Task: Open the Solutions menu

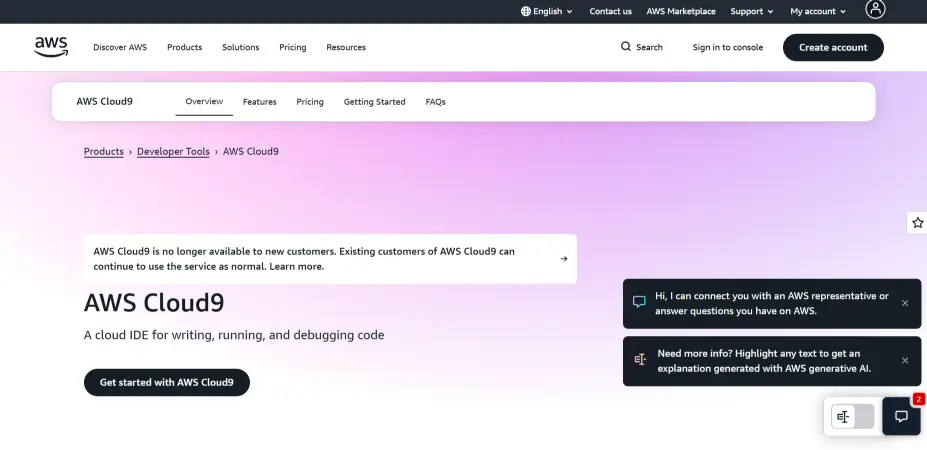Action: click(x=241, y=47)
